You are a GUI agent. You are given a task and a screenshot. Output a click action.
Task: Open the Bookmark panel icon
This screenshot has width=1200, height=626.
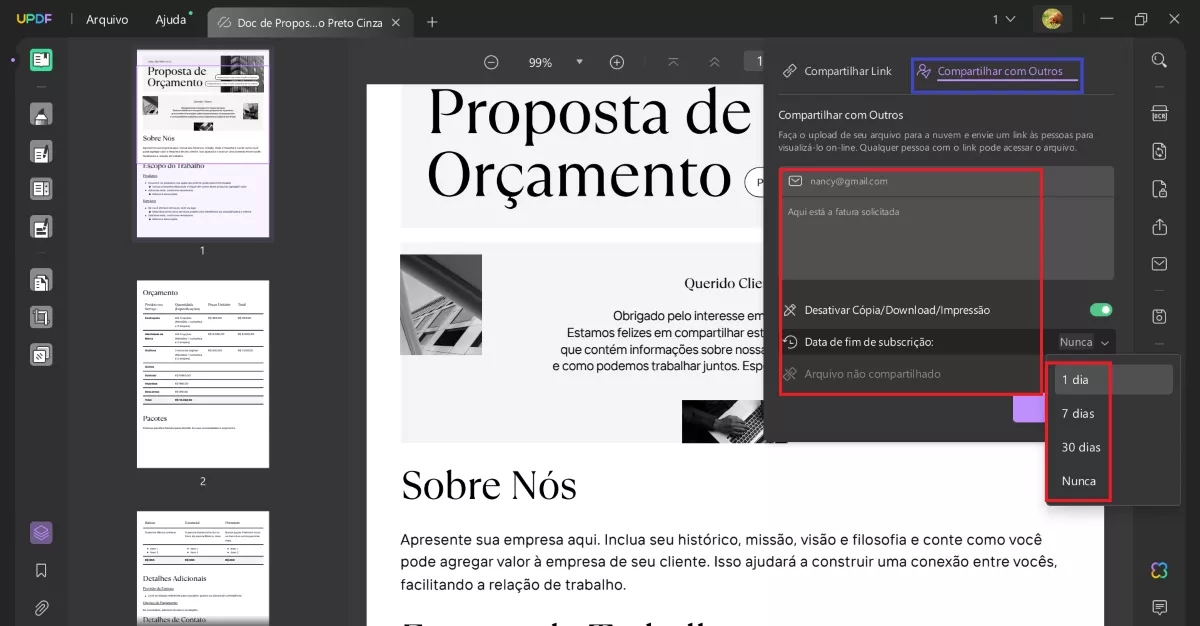pos(41,570)
